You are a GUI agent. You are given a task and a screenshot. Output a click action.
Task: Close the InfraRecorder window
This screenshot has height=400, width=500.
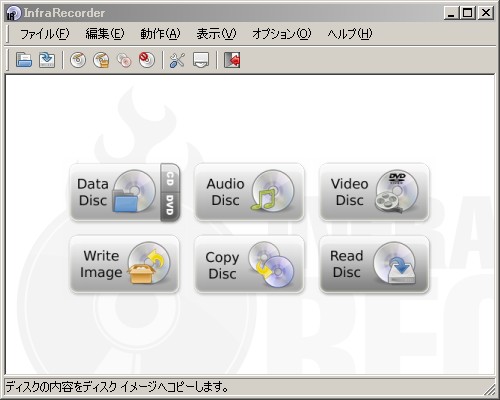click(x=486, y=13)
